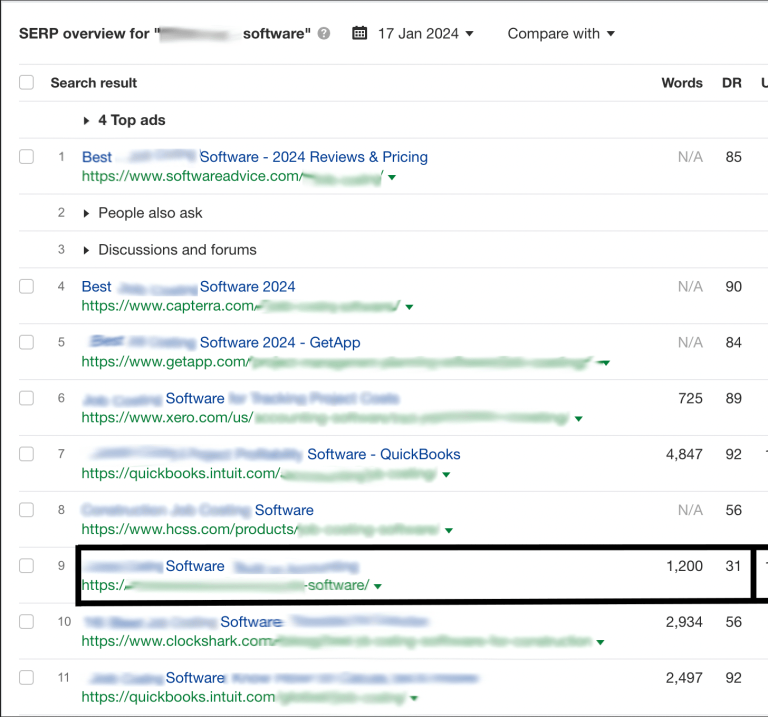Viewport: 768px width, 717px height.
Task: Open the URL dropdown arrow for hcss.com
Action: pyautogui.click(x=449, y=530)
